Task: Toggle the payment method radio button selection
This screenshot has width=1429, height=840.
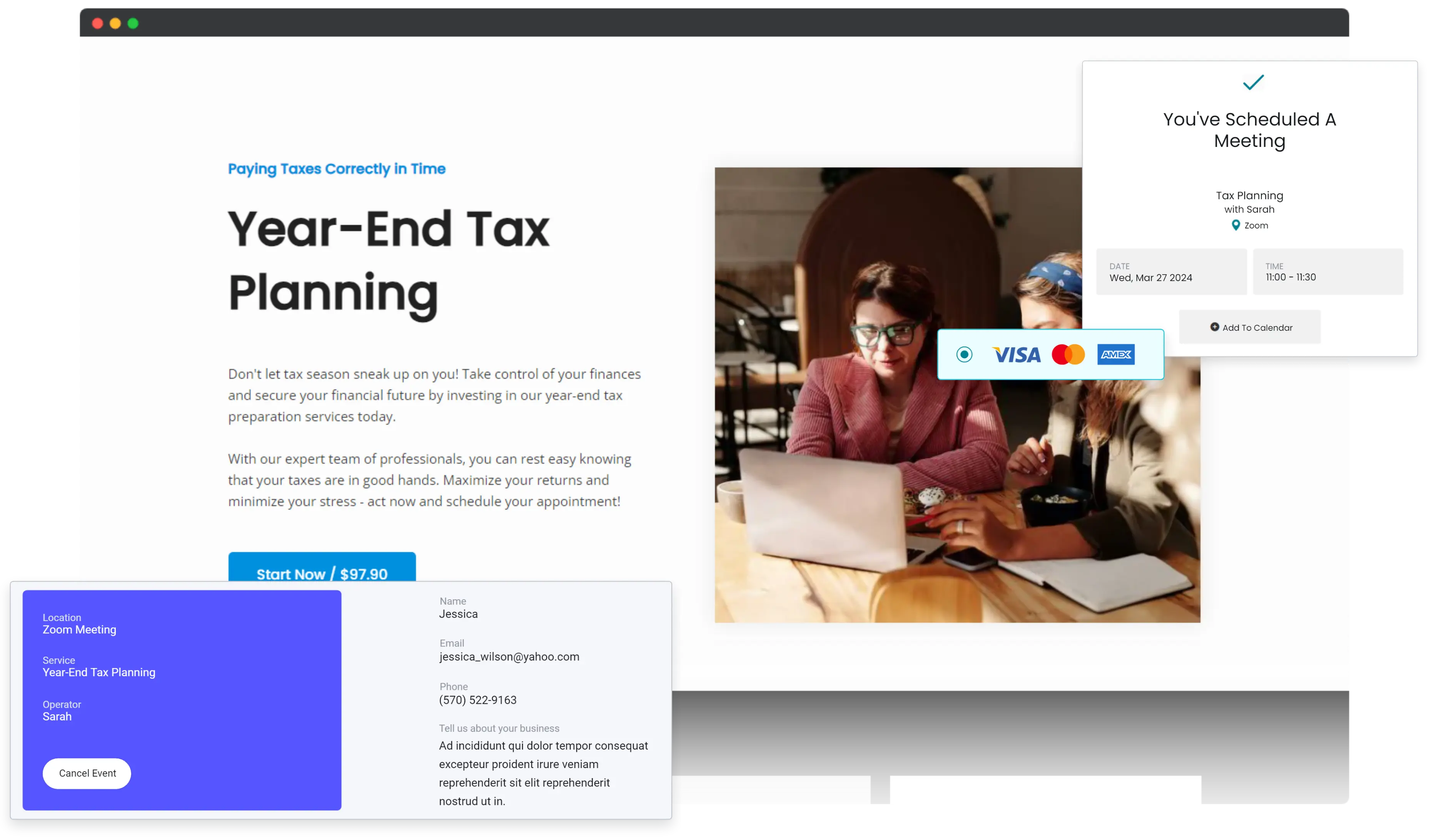Action: 964,354
